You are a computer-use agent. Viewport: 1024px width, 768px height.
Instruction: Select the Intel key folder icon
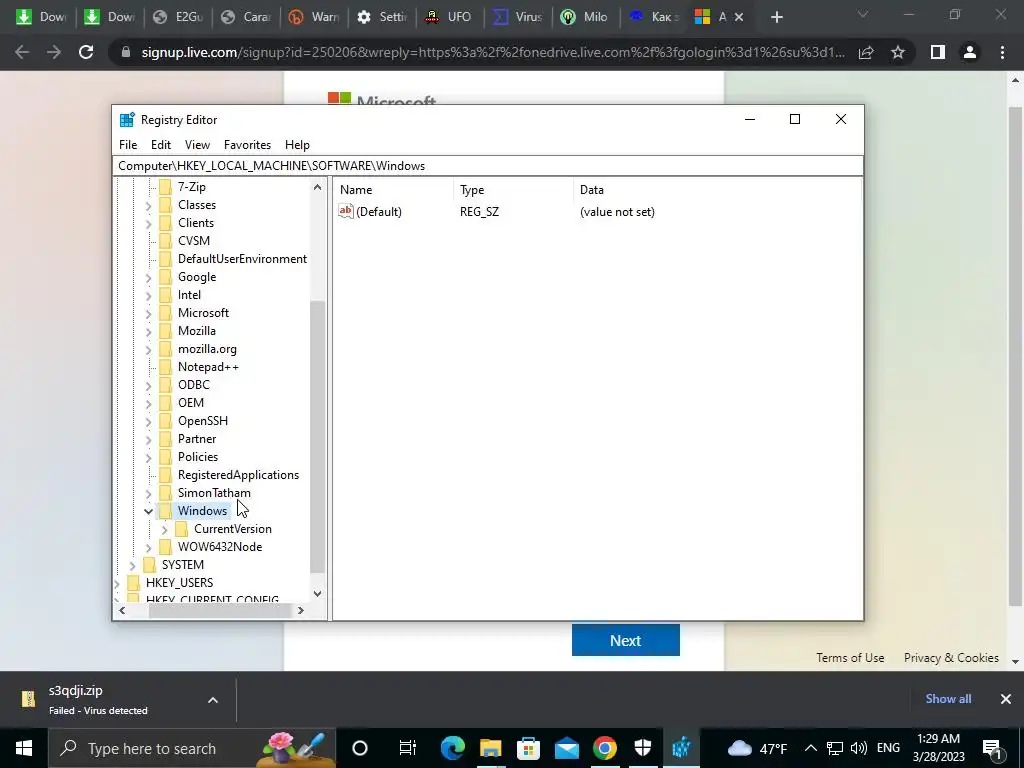pyautogui.click(x=166, y=295)
